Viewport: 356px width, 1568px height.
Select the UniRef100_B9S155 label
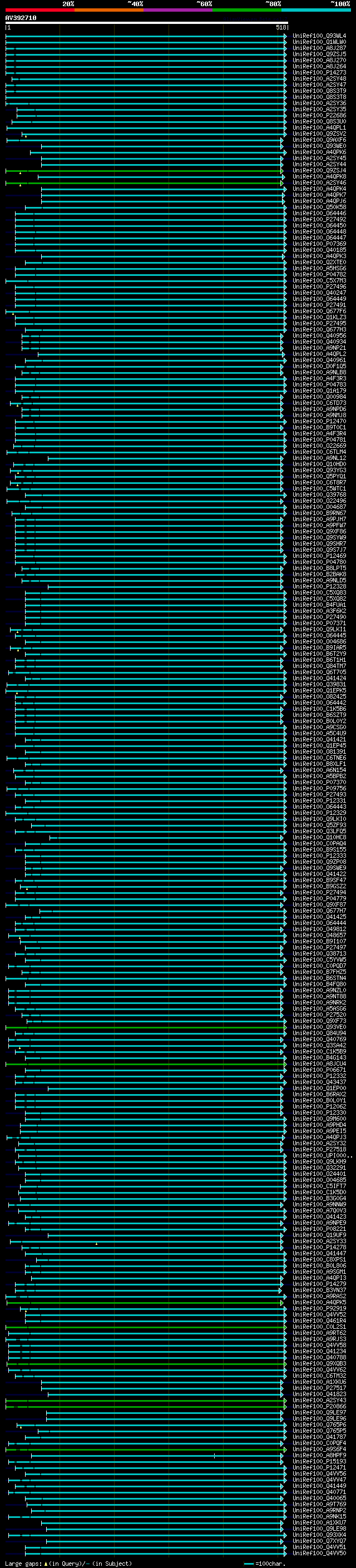[x=319, y=850]
